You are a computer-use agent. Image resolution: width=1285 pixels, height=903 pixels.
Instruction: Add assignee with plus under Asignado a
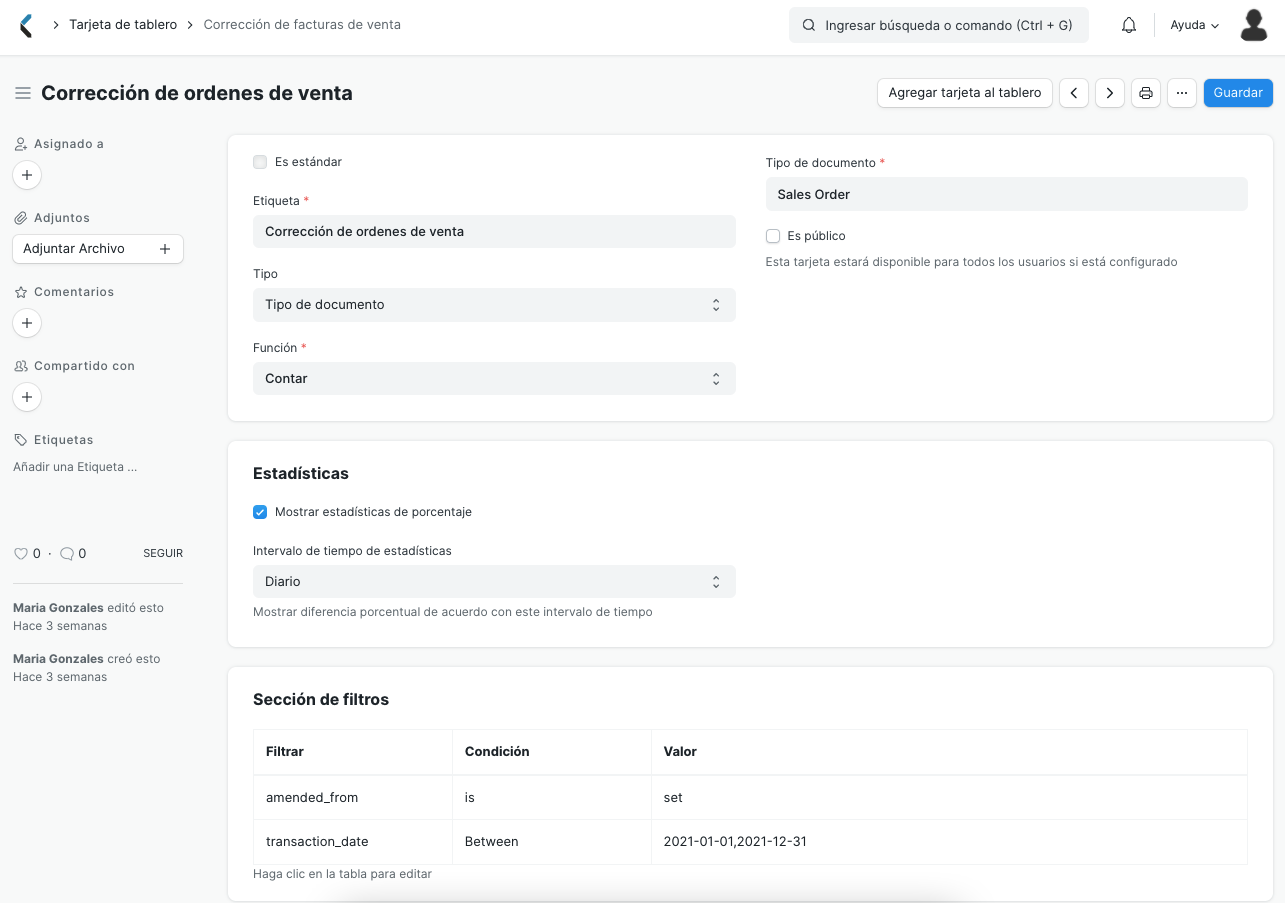27,175
